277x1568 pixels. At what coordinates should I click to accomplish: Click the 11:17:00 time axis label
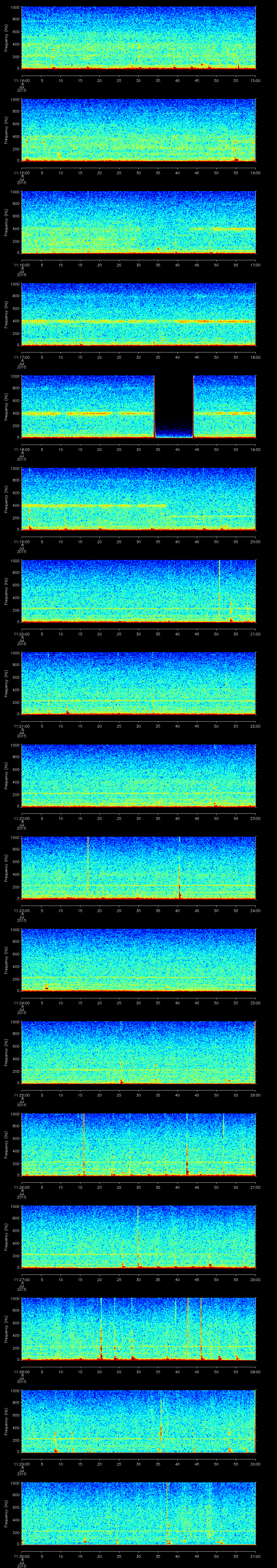22,357
